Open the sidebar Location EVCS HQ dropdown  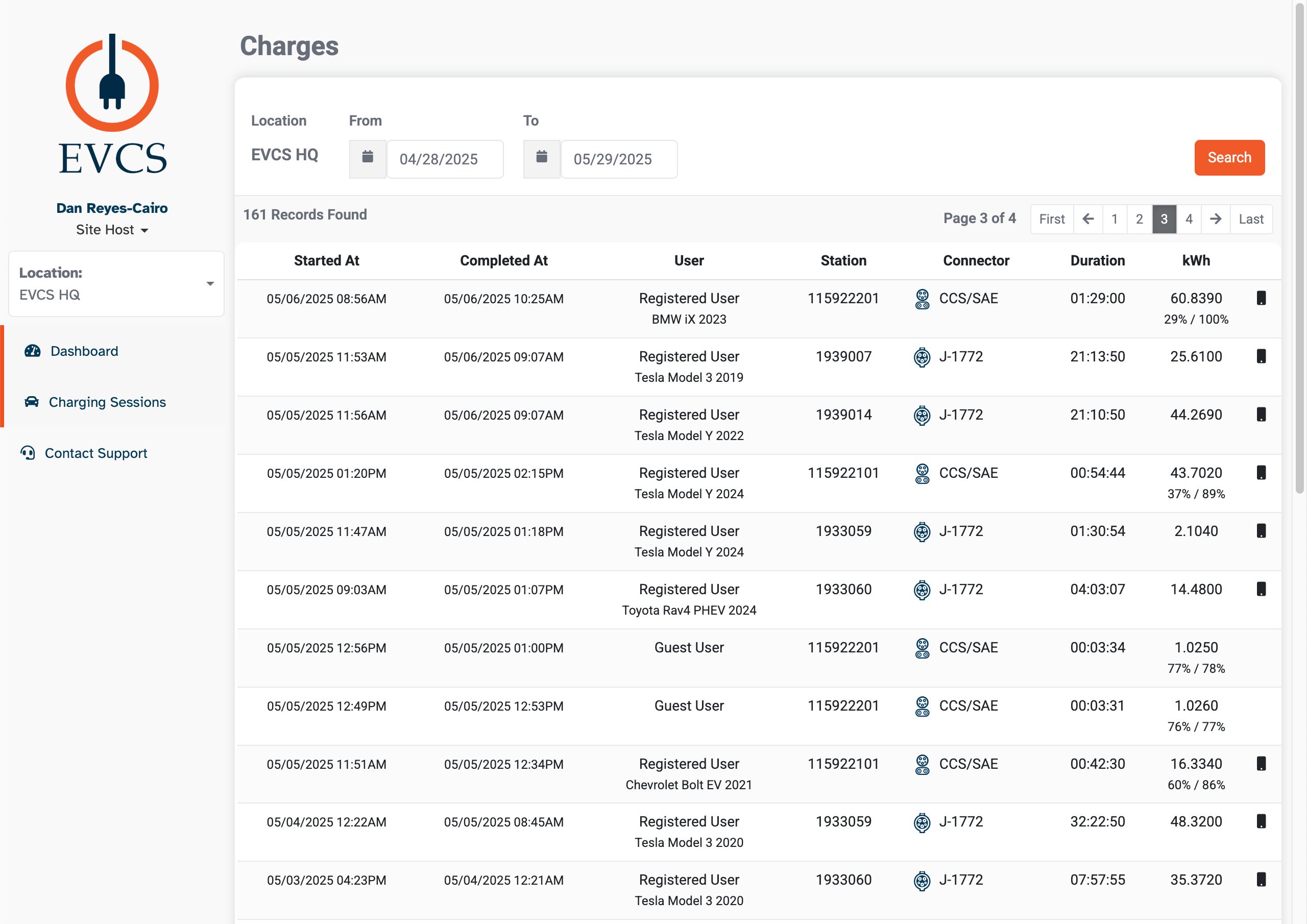[116, 284]
